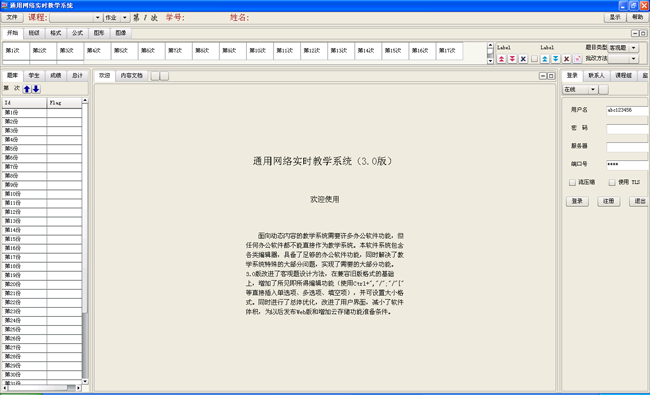This screenshot has width=650, height=395.
Task: Click the 登录 login button
Action: tap(577, 201)
